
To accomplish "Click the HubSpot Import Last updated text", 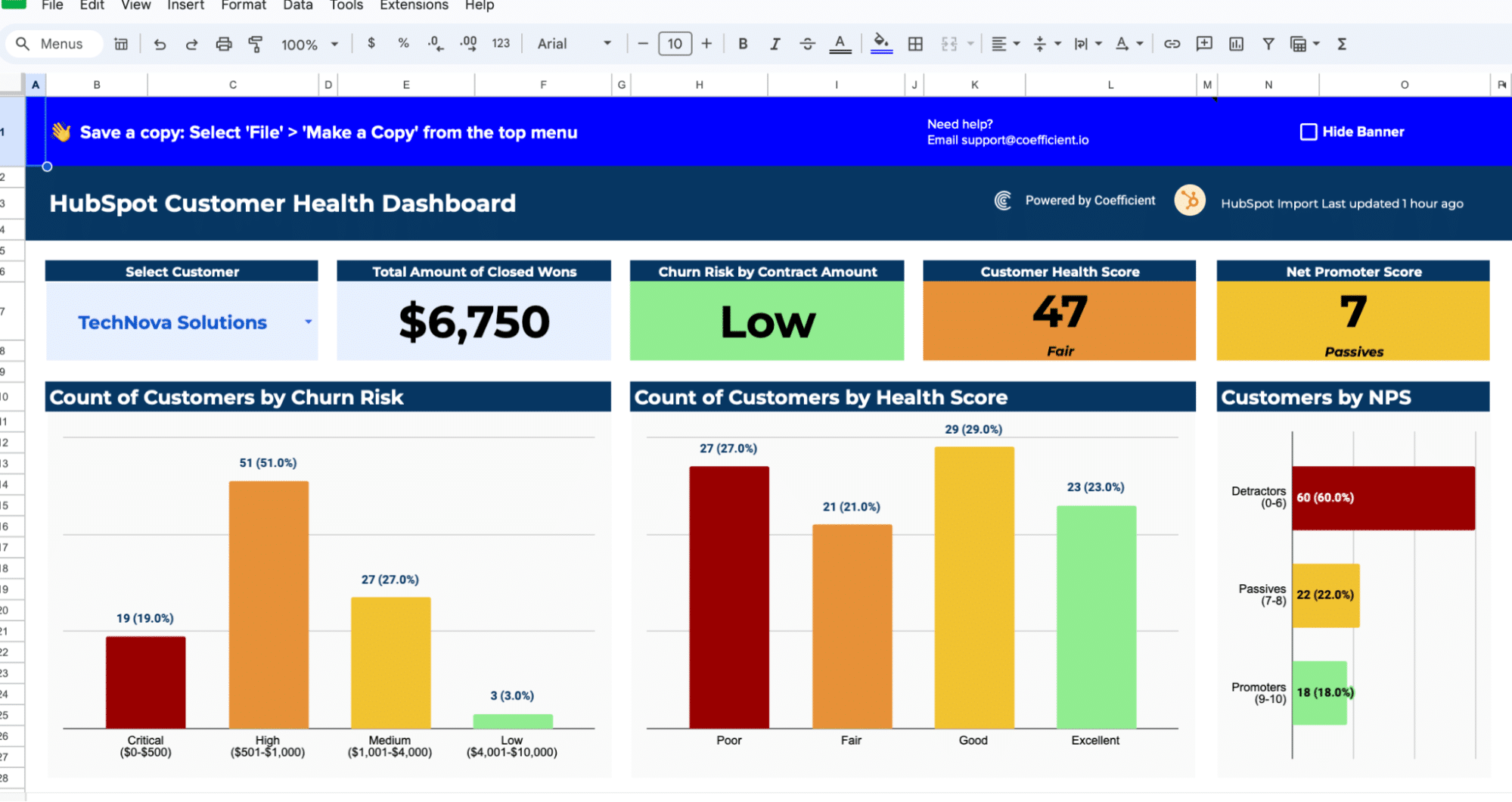I will click(x=1342, y=204).
